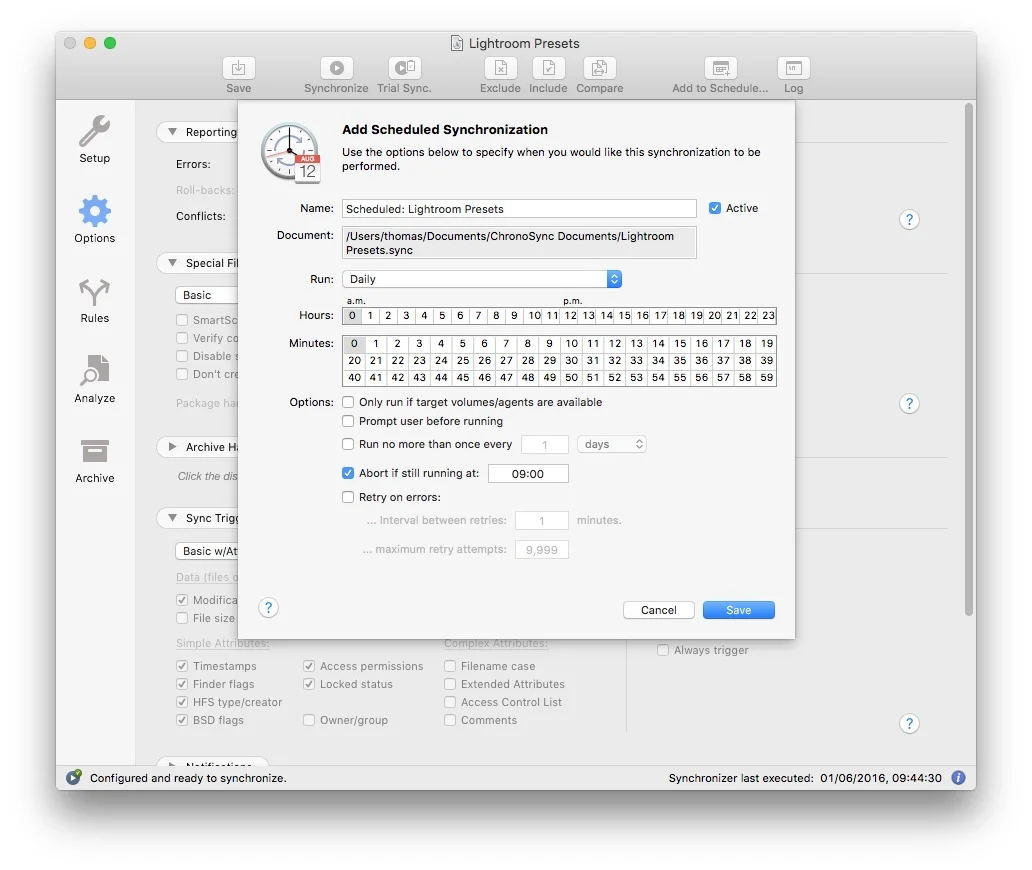Uncheck the Timestamps checkbox
This screenshot has height=870, width=1032.
(182, 666)
